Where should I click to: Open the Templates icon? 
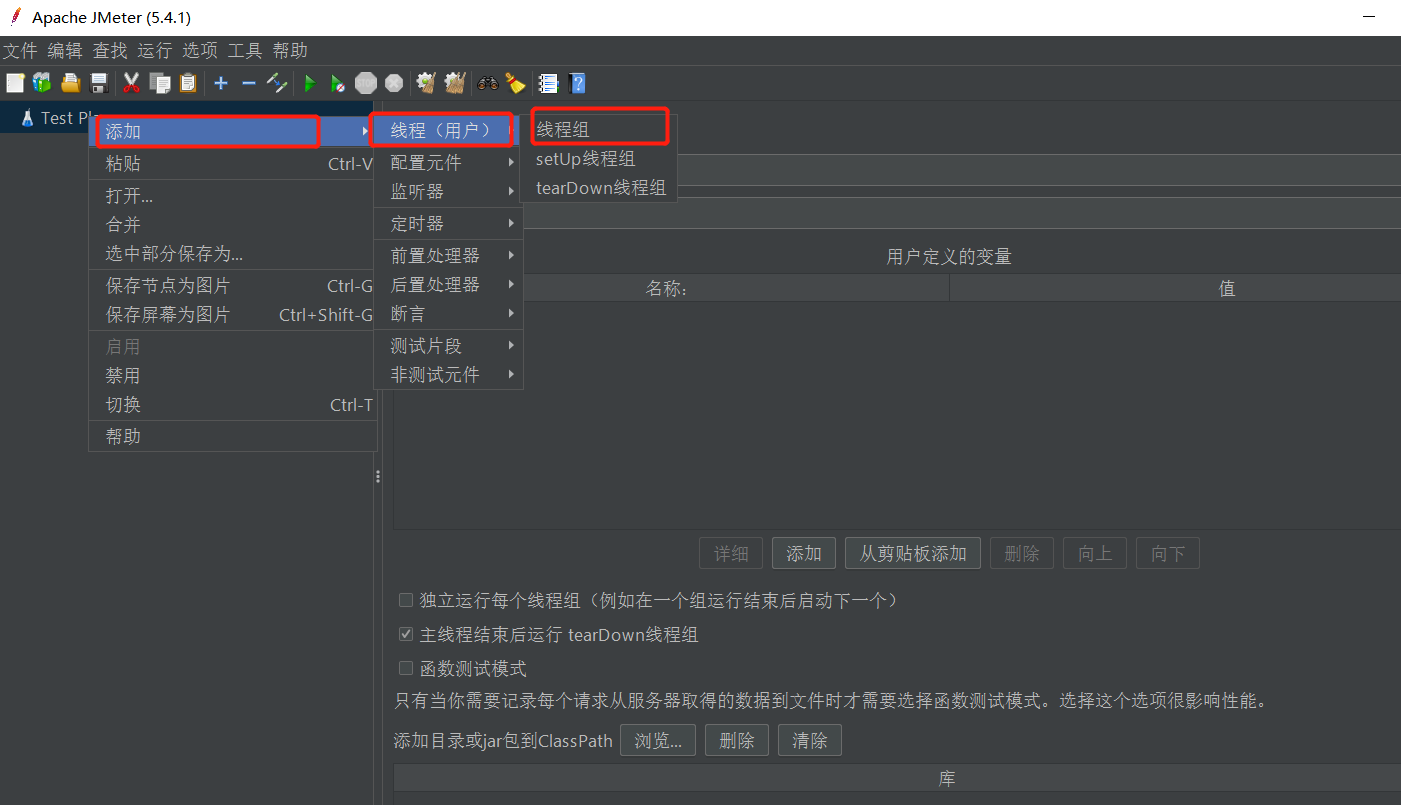click(x=42, y=83)
